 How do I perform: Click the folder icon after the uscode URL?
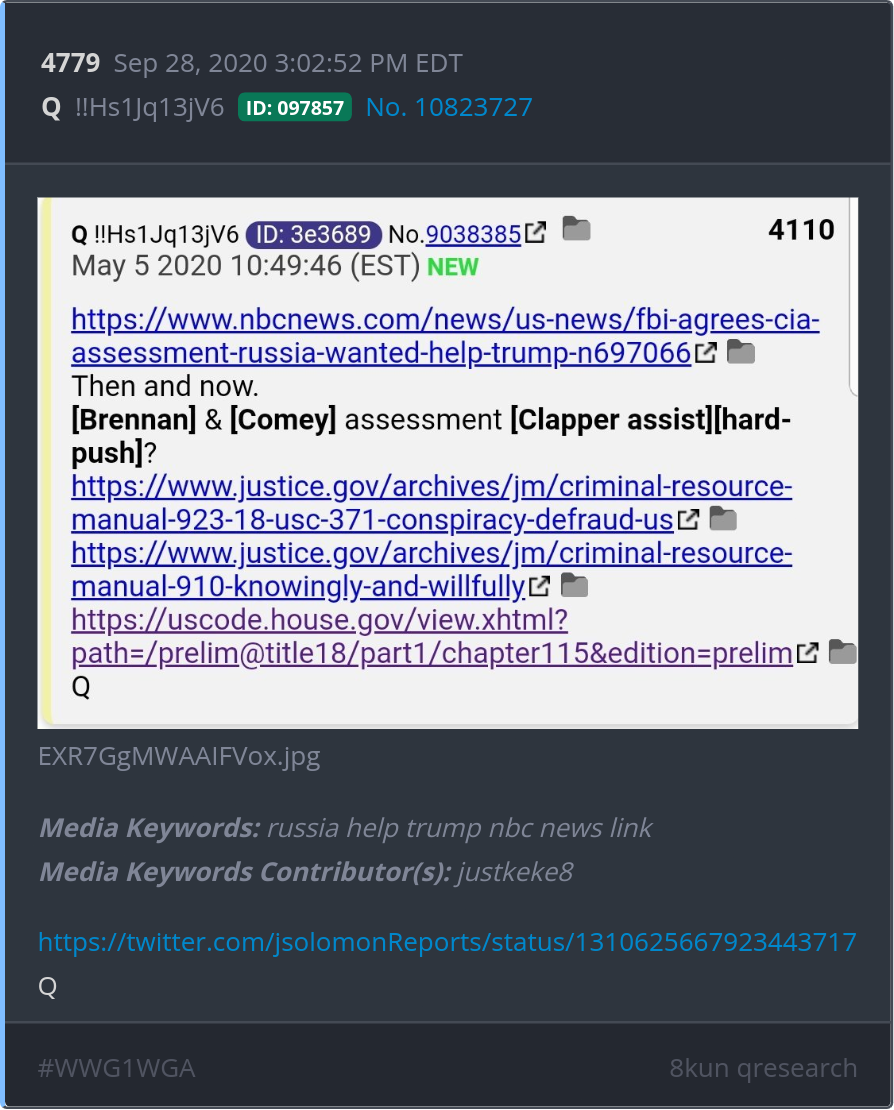(842, 652)
